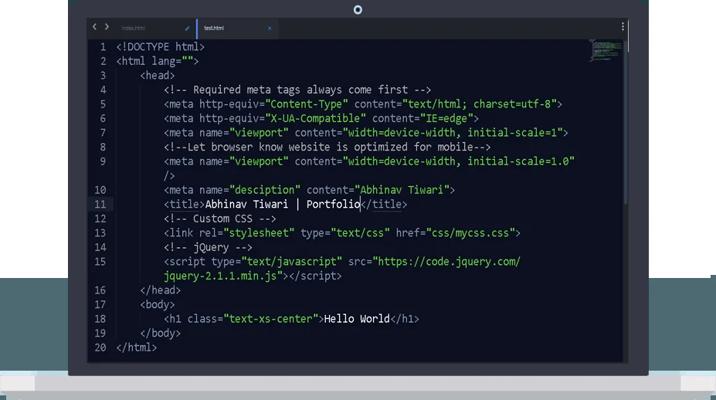716x400 pixels.
Task: Click the "css/mycss.css" href value
Action: (x=470, y=233)
